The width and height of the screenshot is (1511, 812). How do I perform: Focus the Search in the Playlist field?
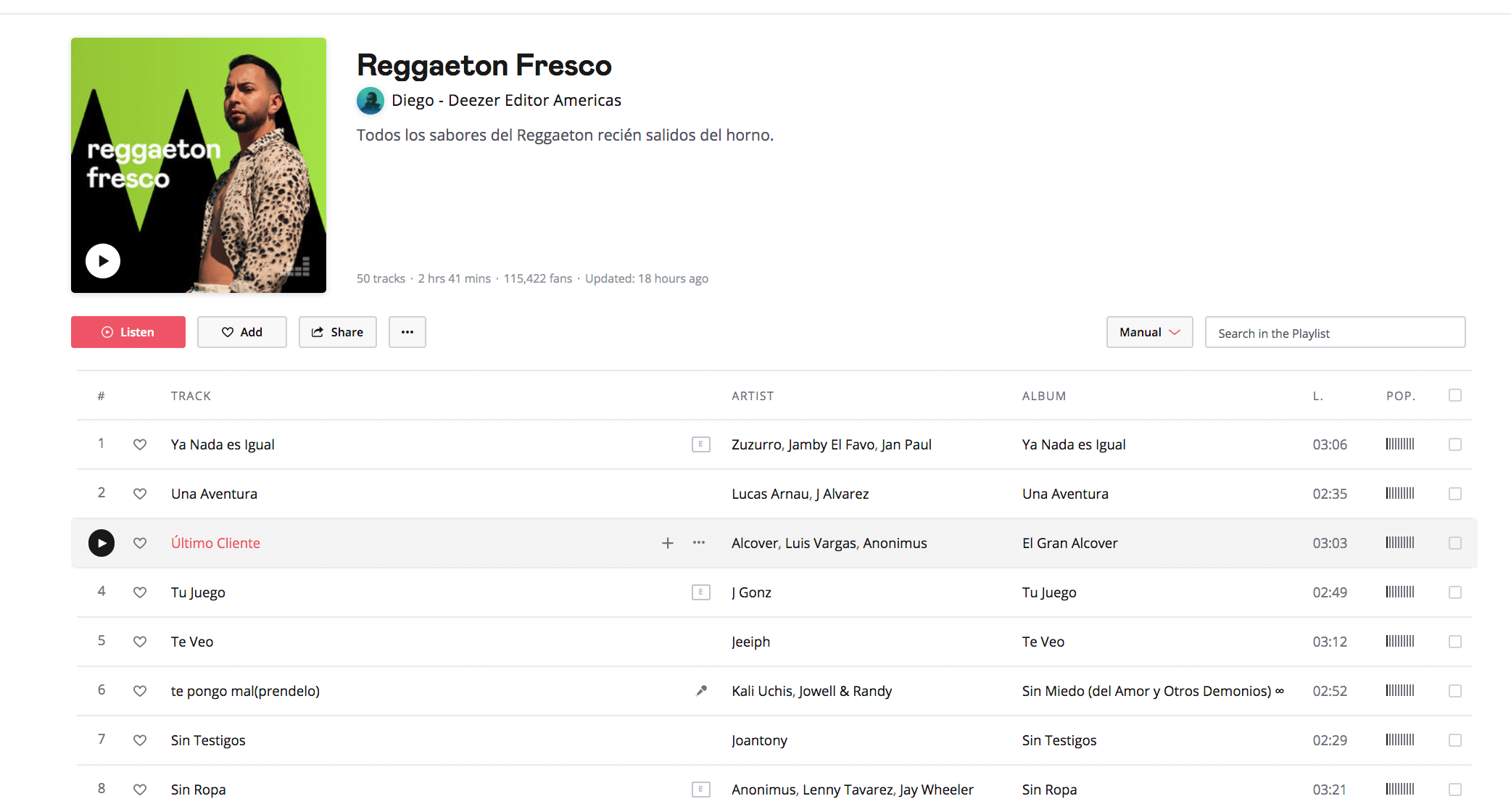tap(1334, 333)
